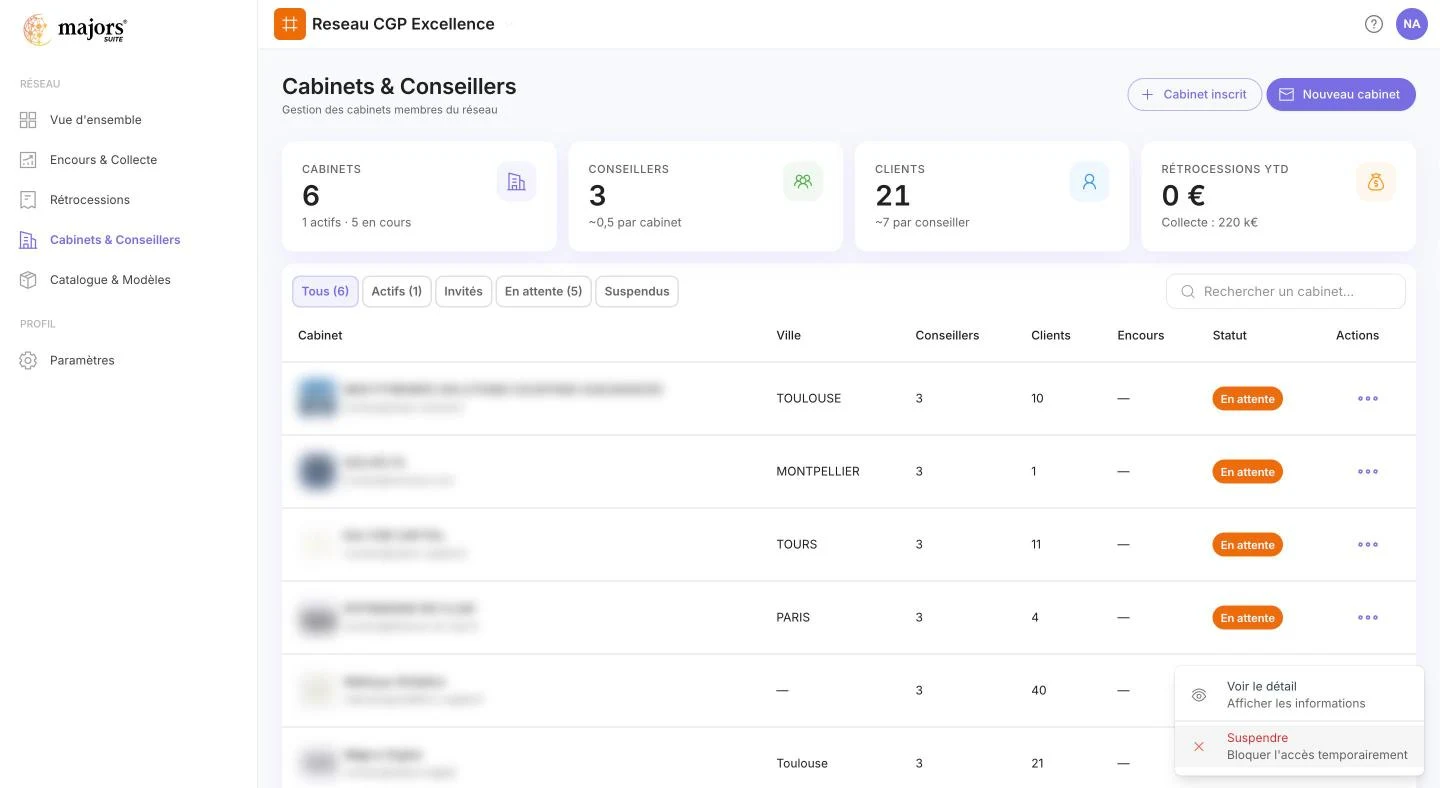Click the En attente badge in PARIS row

pos(1247,618)
